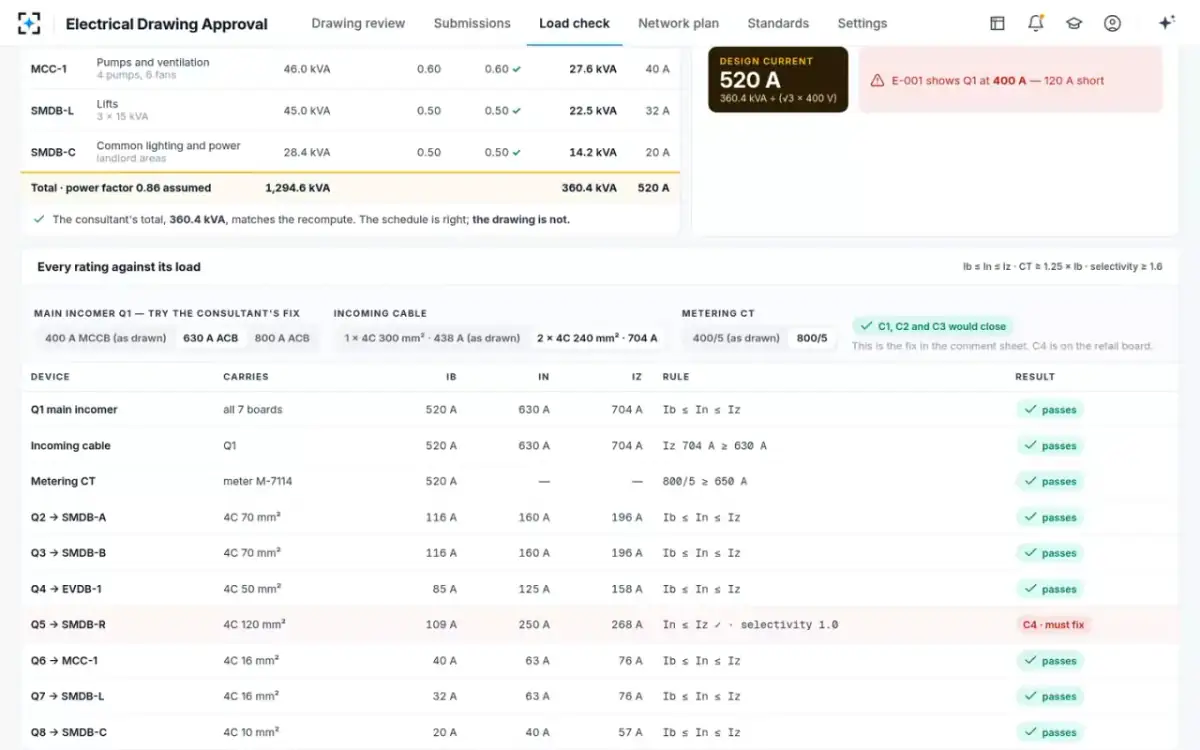
Task: Open the Standards tab
Action: (x=778, y=23)
